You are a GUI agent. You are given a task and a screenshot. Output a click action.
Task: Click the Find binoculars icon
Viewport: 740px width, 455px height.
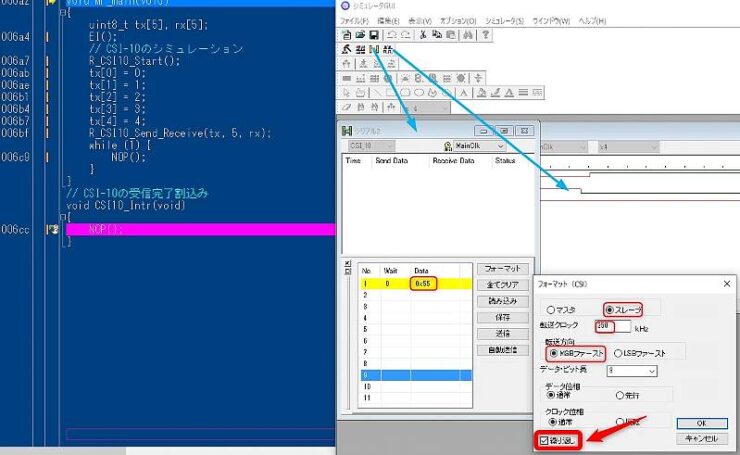[468, 34]
